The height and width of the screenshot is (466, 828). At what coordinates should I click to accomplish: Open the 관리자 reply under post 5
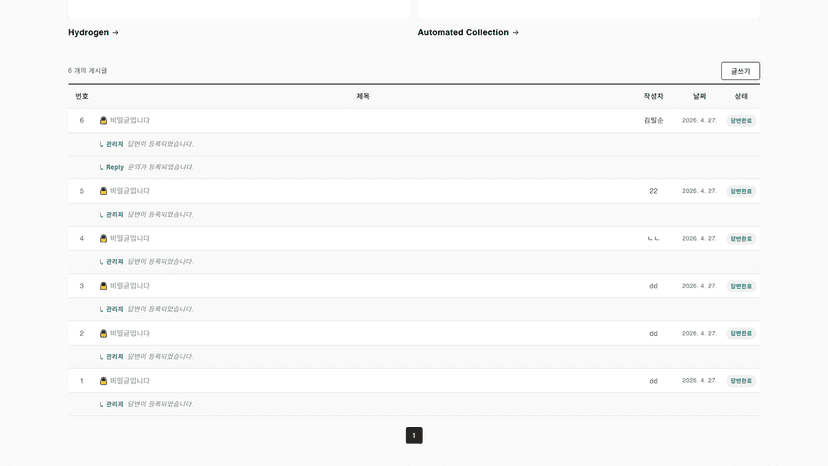(414, 215)
